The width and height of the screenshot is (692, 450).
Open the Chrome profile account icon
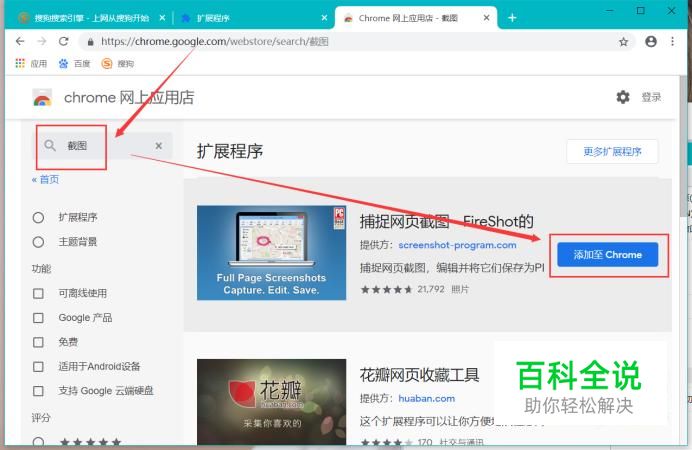[x=651, y=41]
